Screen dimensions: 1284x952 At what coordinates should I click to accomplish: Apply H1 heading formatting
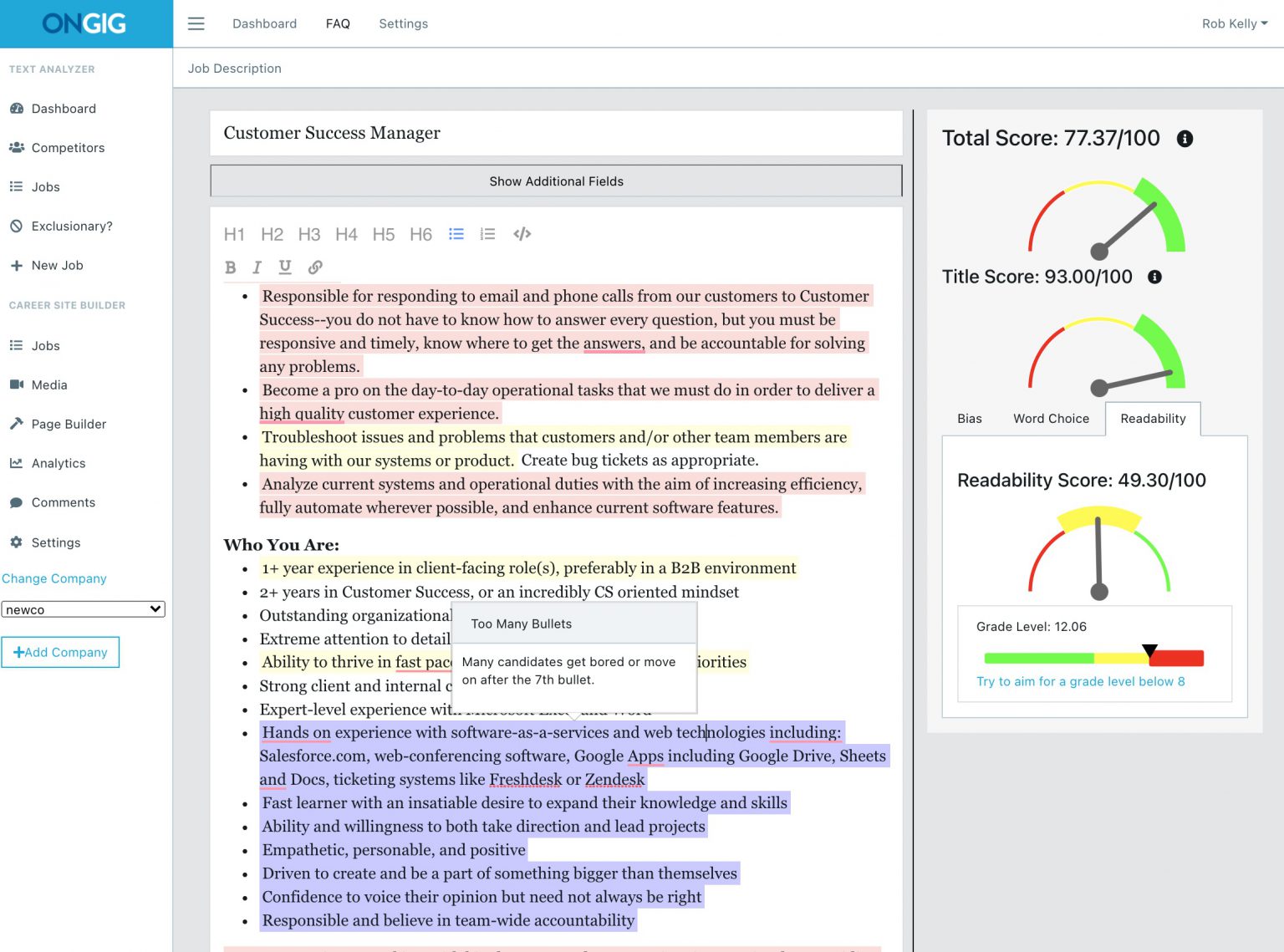(235, 234)
